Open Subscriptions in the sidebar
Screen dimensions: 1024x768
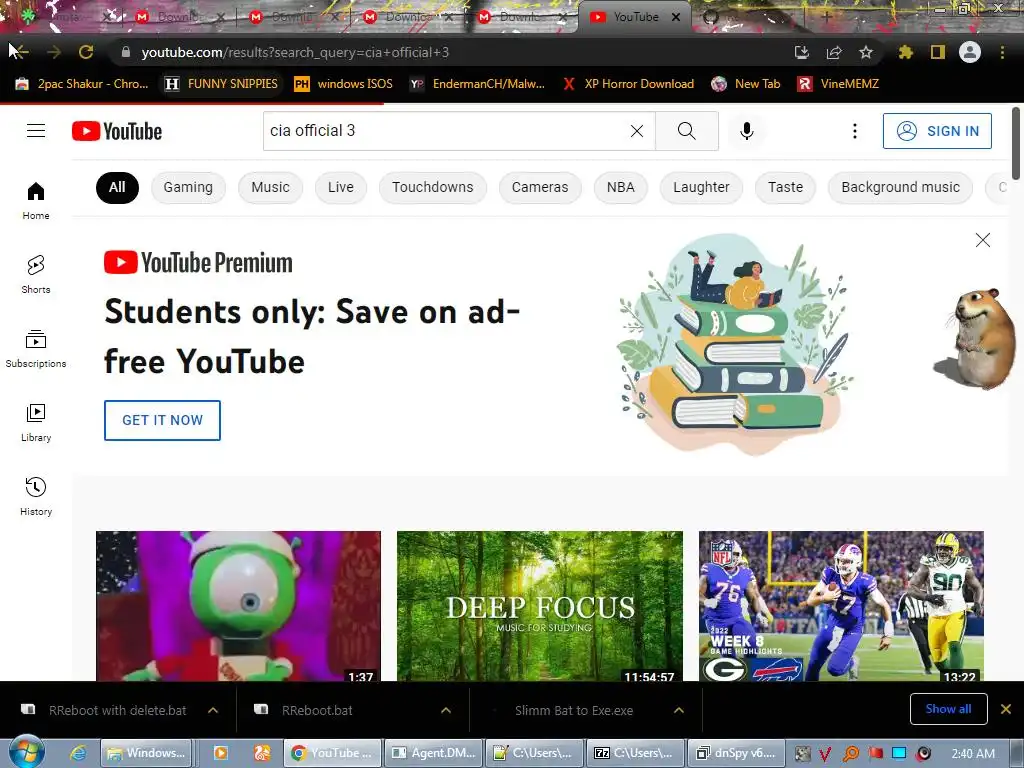tap(36, 349)
